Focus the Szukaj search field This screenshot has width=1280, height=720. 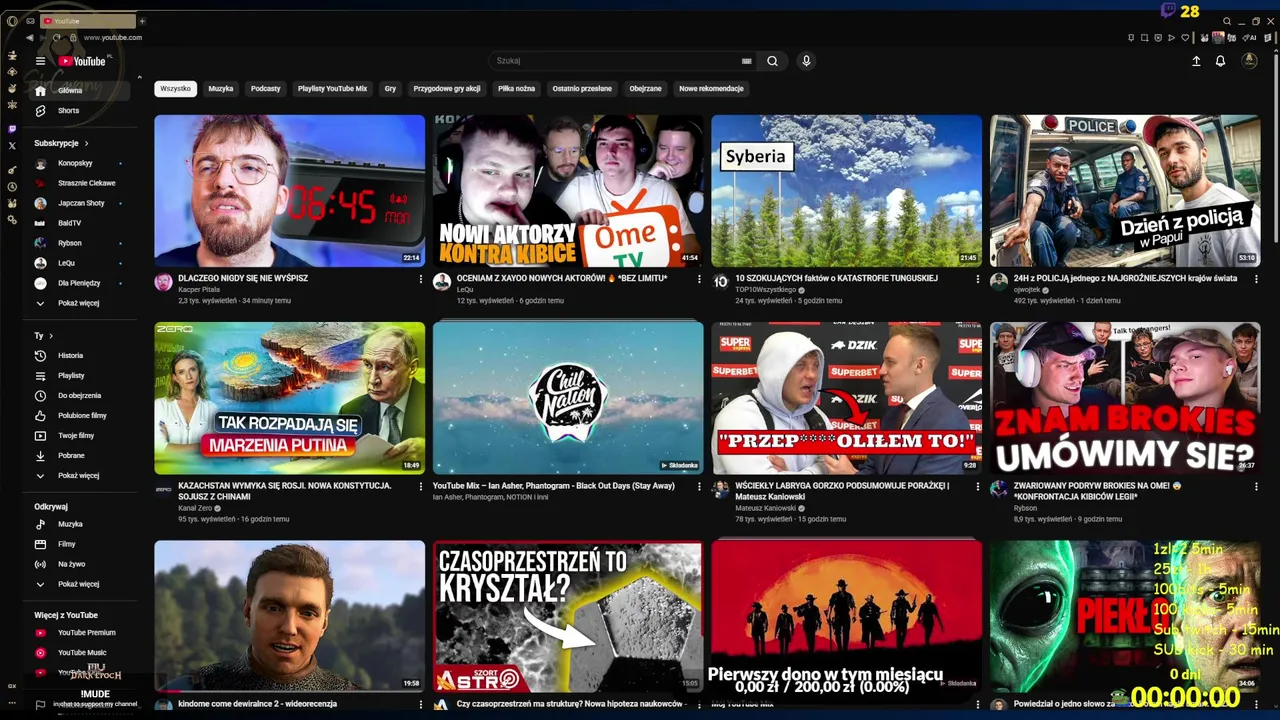[x=615, y=61]
